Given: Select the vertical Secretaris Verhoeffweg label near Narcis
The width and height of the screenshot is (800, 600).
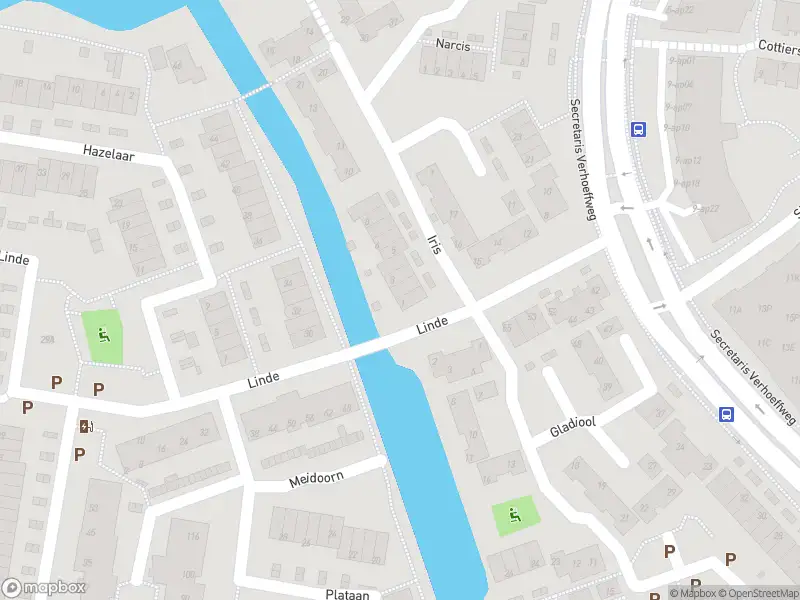Looking at the screenshot, I should pos(582,160).
